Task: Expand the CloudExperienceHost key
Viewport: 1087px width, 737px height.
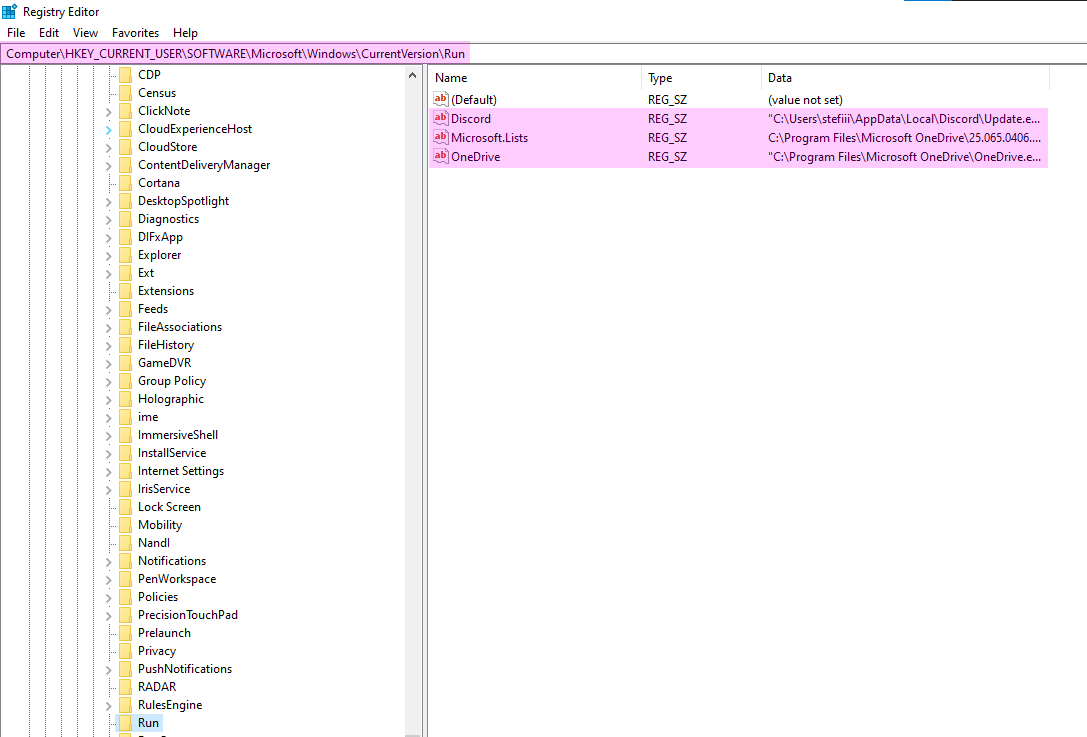Action: tap(109, 130)
